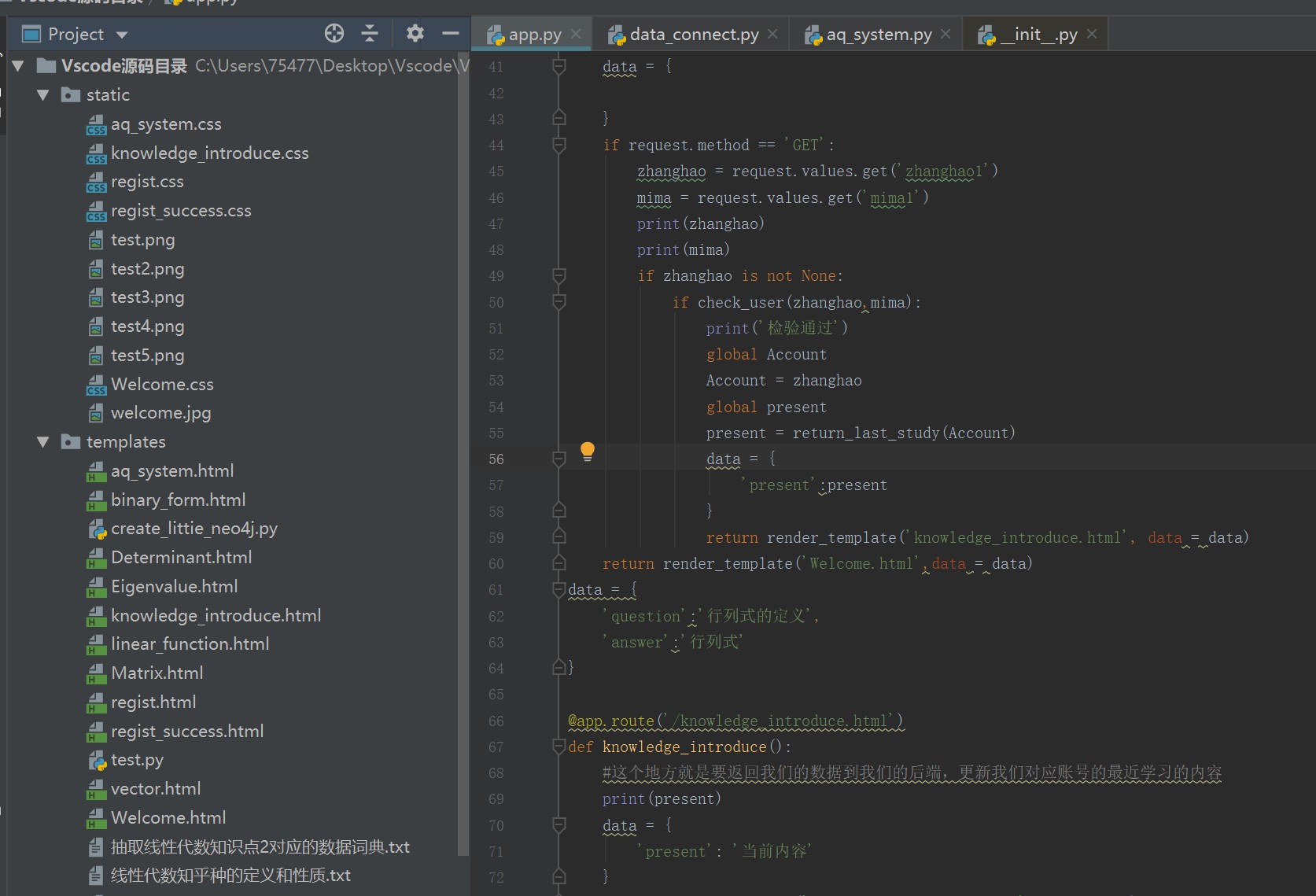Fold the check_user block at line 50
The width and height of the screenshot is (1316, 896).
(559, 302)
